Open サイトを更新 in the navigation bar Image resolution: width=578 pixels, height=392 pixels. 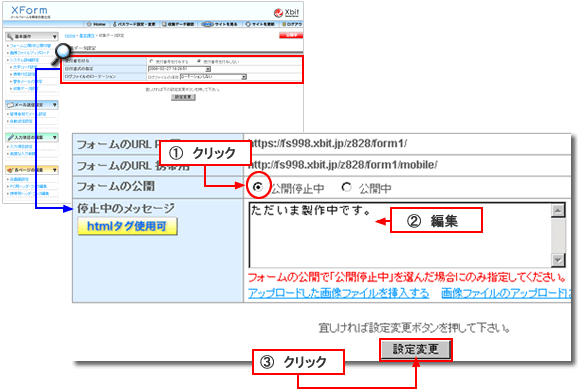click(x=260, y=24)
